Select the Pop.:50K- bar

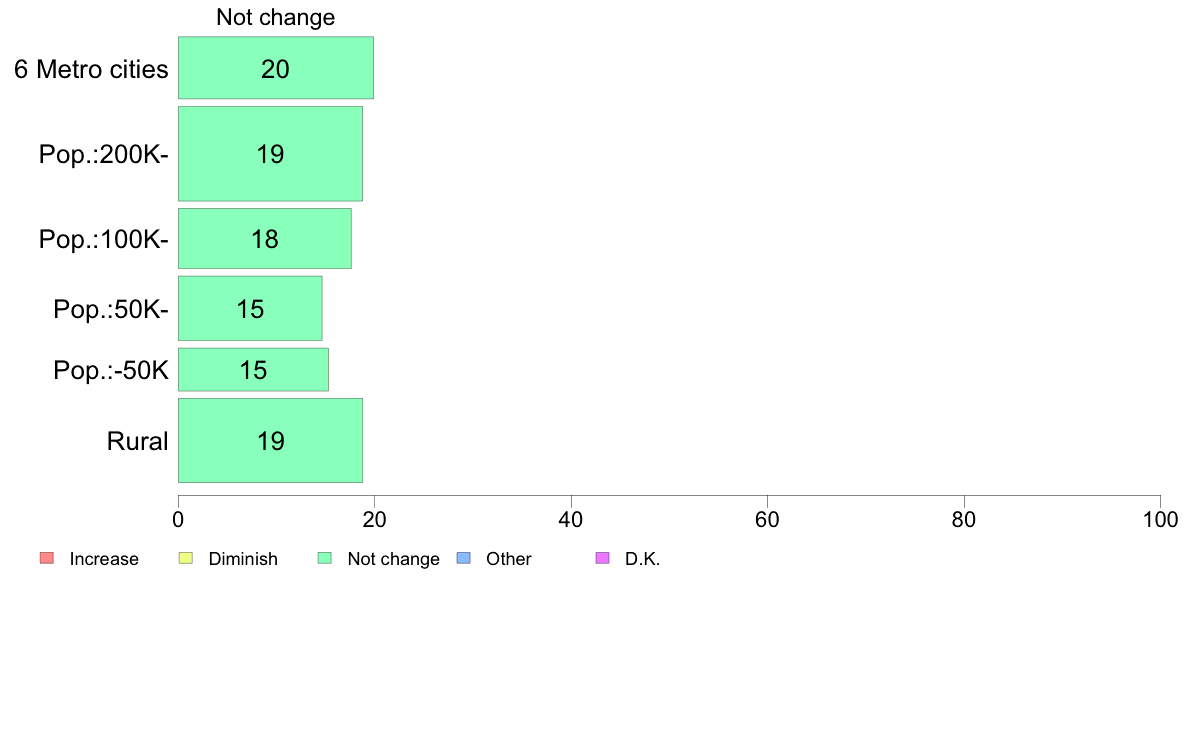(250, 309)
